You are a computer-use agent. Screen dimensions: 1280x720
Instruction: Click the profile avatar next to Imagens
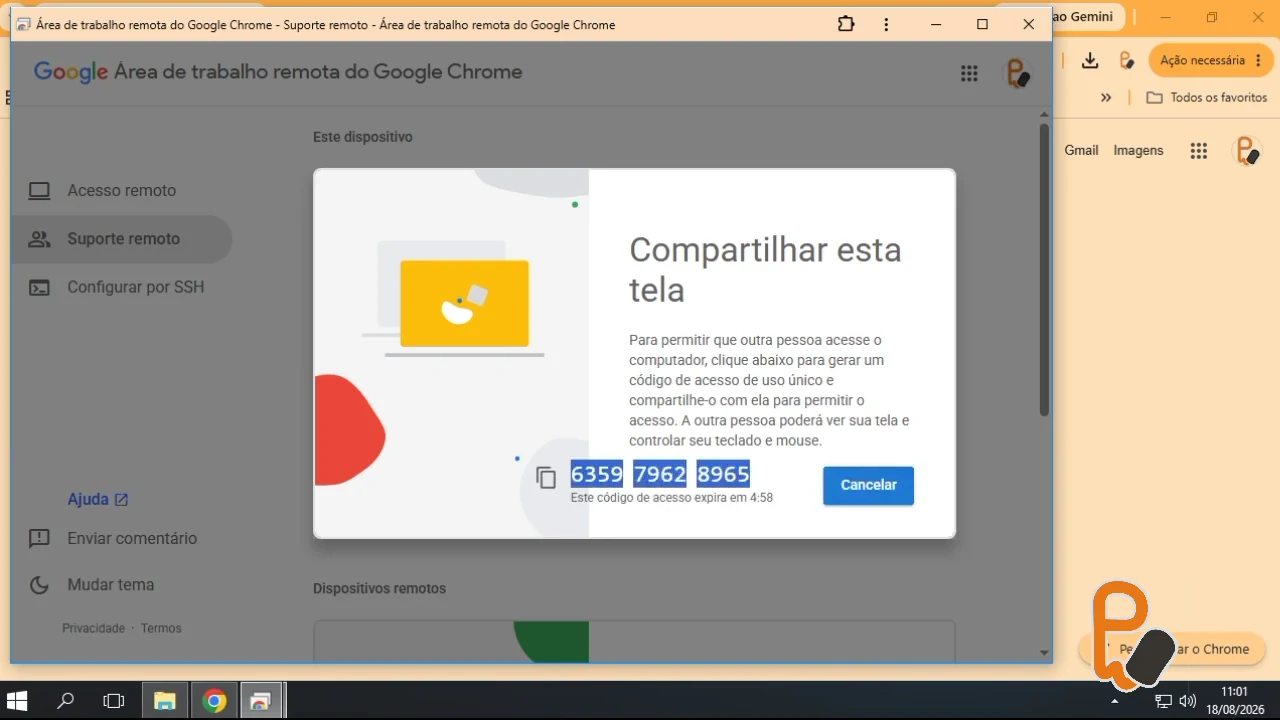point(1247,151)
